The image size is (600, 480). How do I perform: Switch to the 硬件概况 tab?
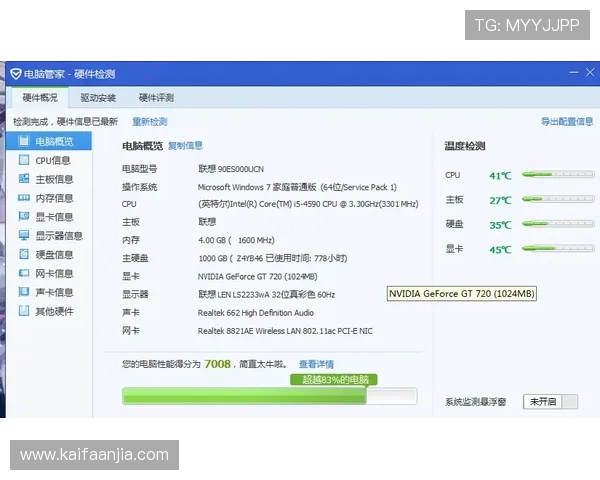40,98
